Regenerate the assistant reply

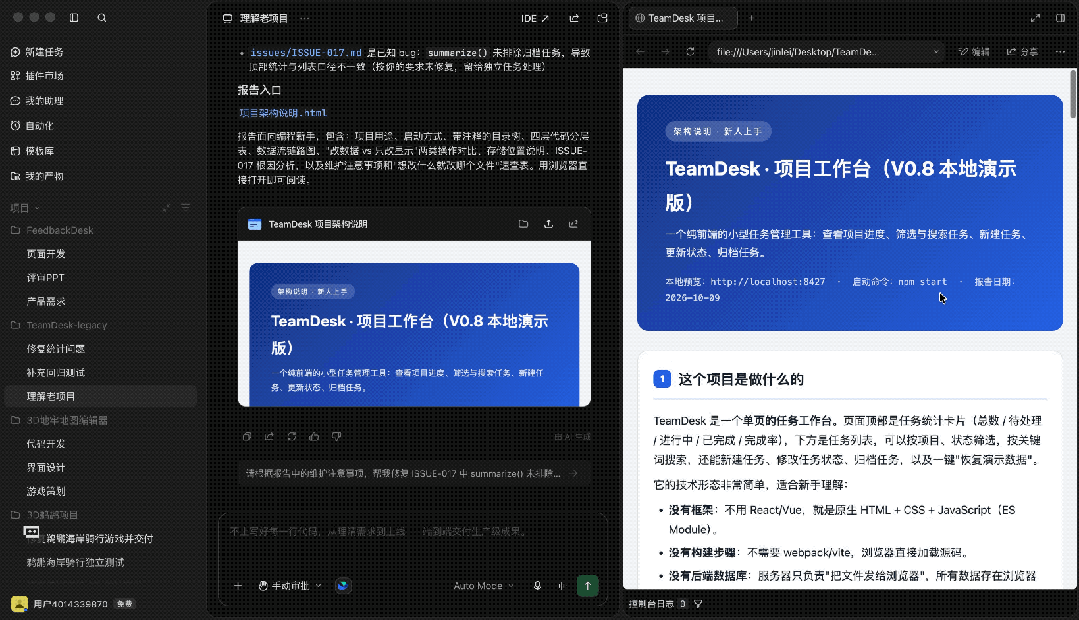click(x=292, y=436)
